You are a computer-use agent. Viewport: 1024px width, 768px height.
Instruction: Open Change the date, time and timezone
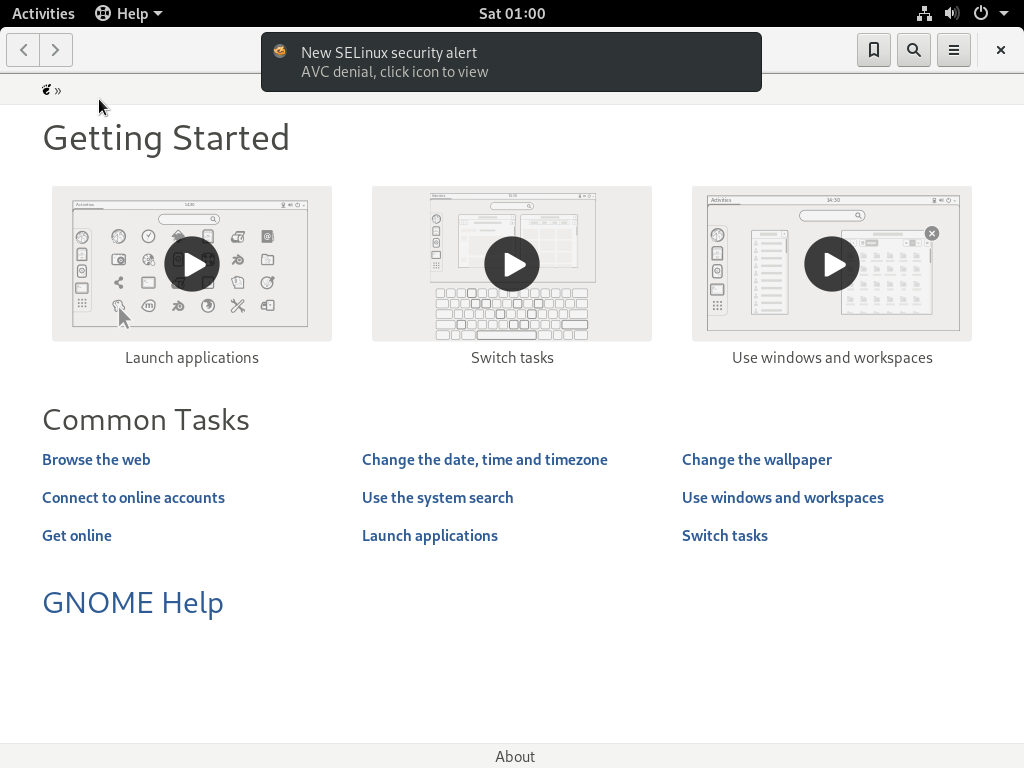(x=485, y=460)
